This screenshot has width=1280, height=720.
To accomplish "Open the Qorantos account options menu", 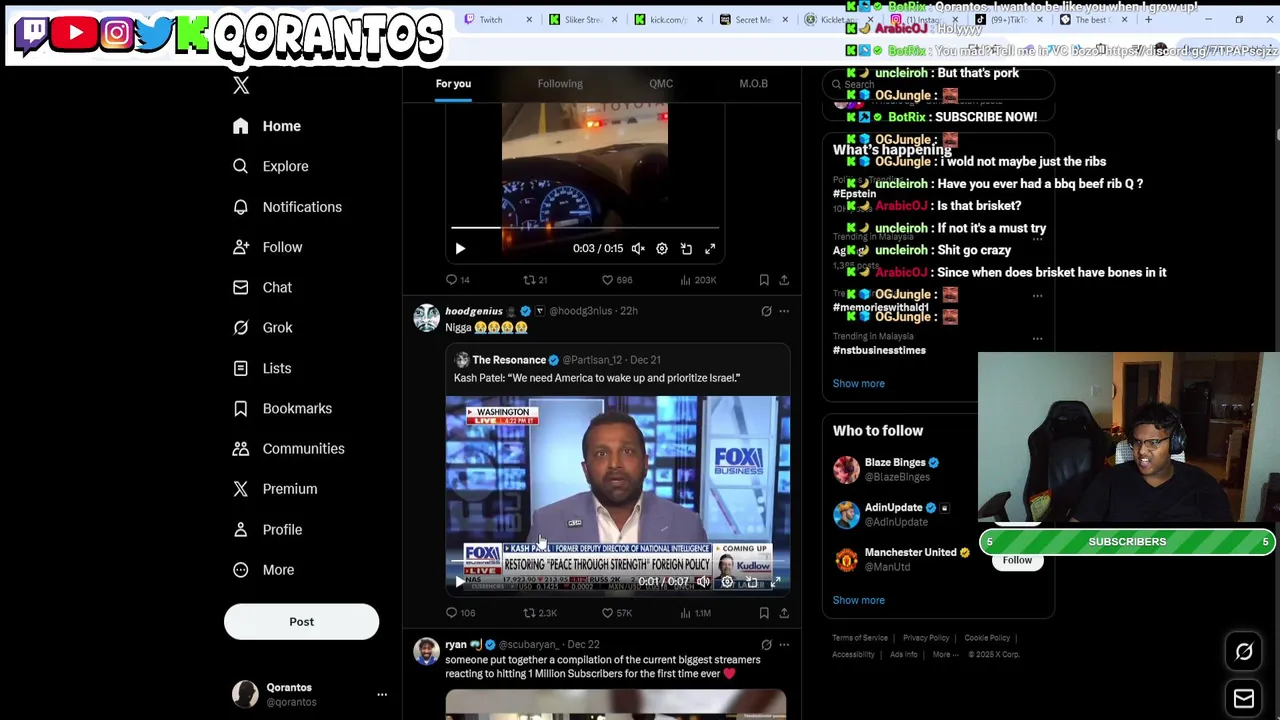I will point(381,694).
